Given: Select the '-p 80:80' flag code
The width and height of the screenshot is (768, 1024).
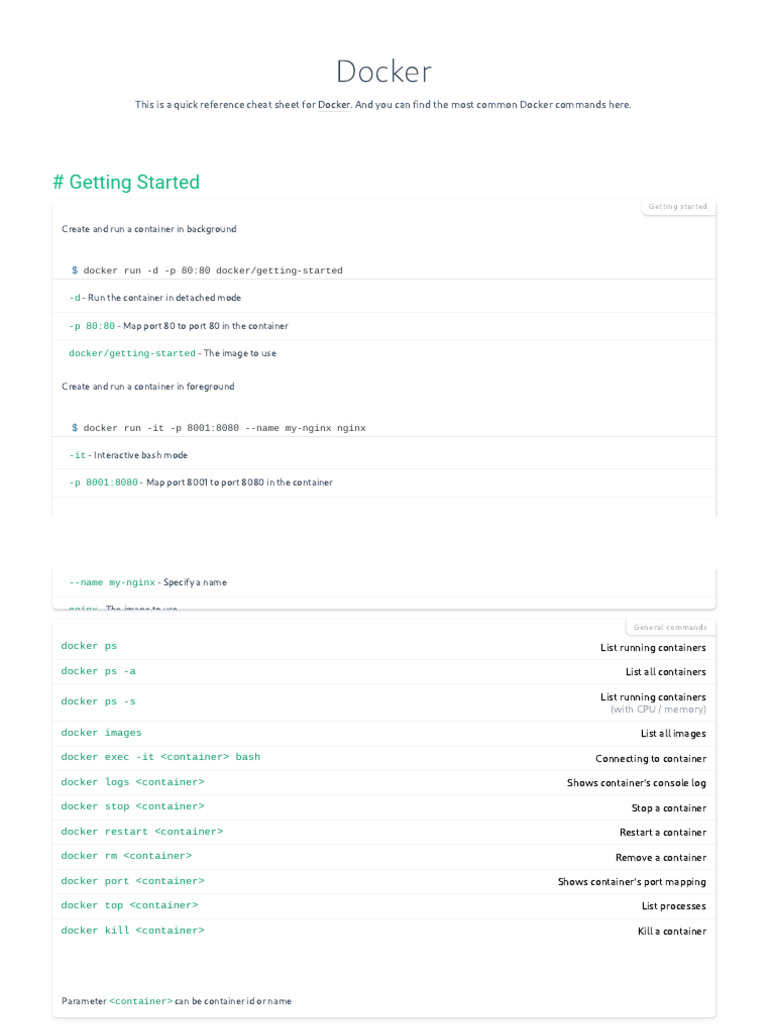Looking at the screenshot, I should click(92, 326).
